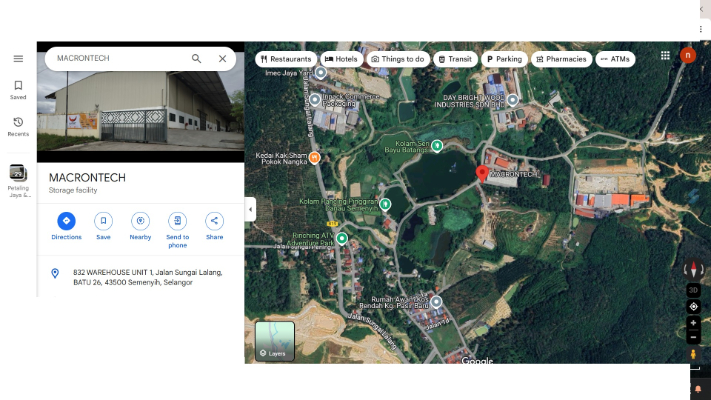Screen dimensions: 711x400
Task: Open the Saved places sidebar item
Action: [x=18, y=90]
